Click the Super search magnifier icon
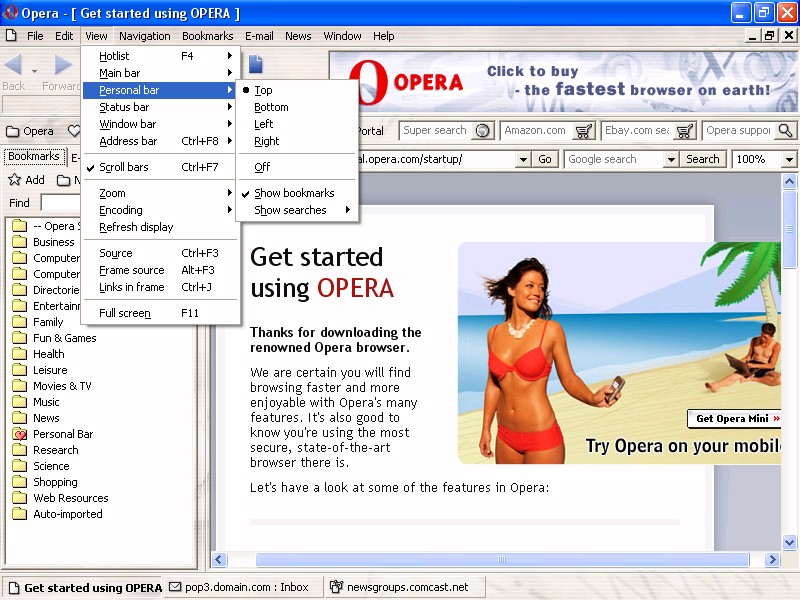This screenshot has width=800, height=600. (x=482, y=131)
